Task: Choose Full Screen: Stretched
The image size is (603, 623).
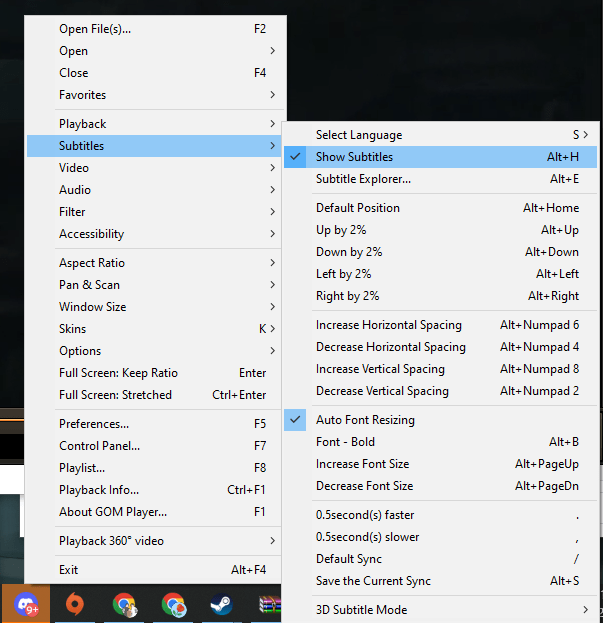Action: (154, 395)
